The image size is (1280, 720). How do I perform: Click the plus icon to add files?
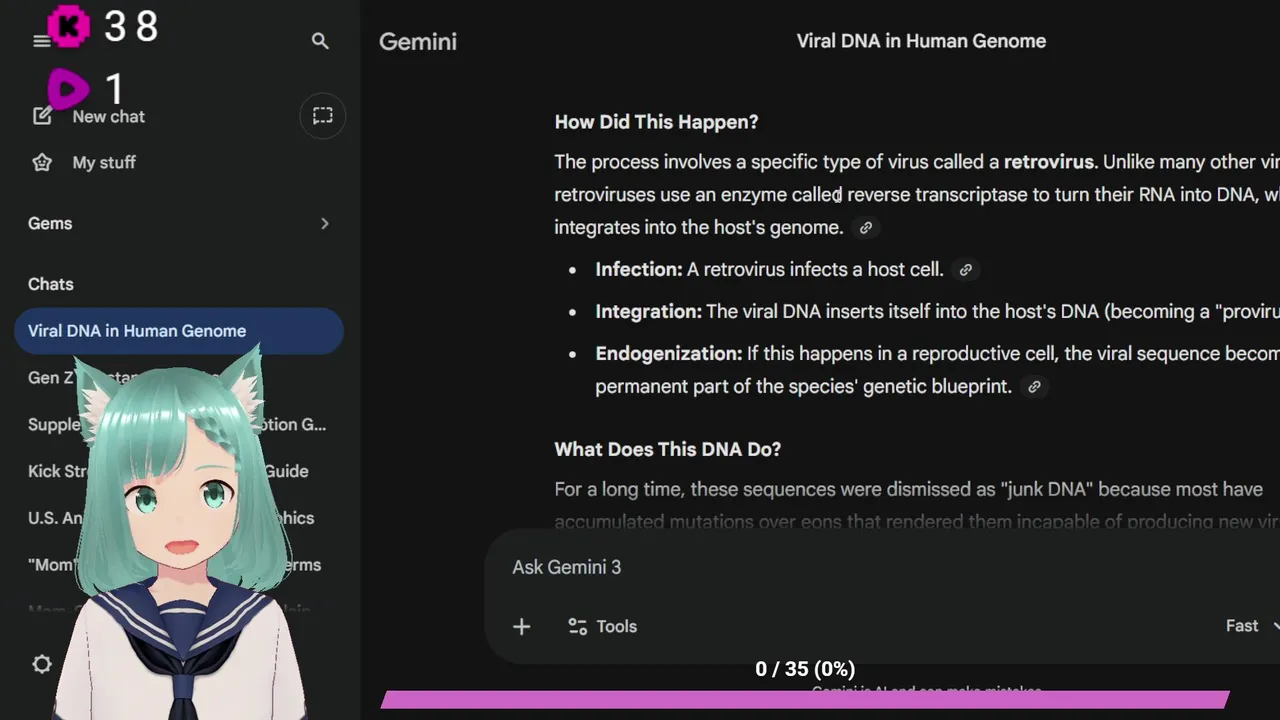tap(521, 627)
